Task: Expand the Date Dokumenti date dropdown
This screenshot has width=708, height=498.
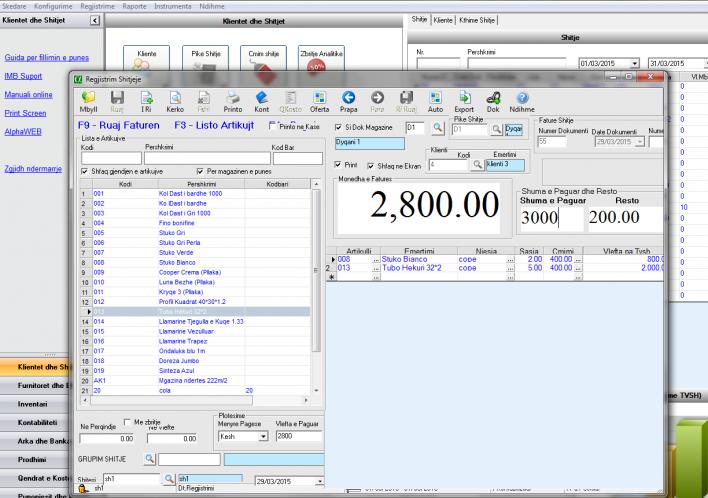Action: (638, 141)
